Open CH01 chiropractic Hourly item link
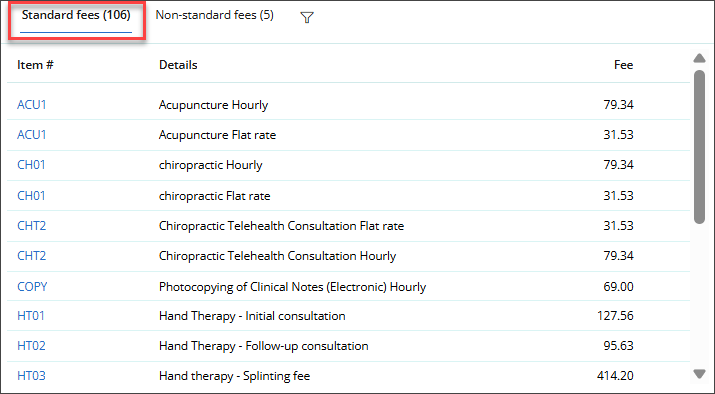This screenshot has width=715, height=394. (31, 165)
